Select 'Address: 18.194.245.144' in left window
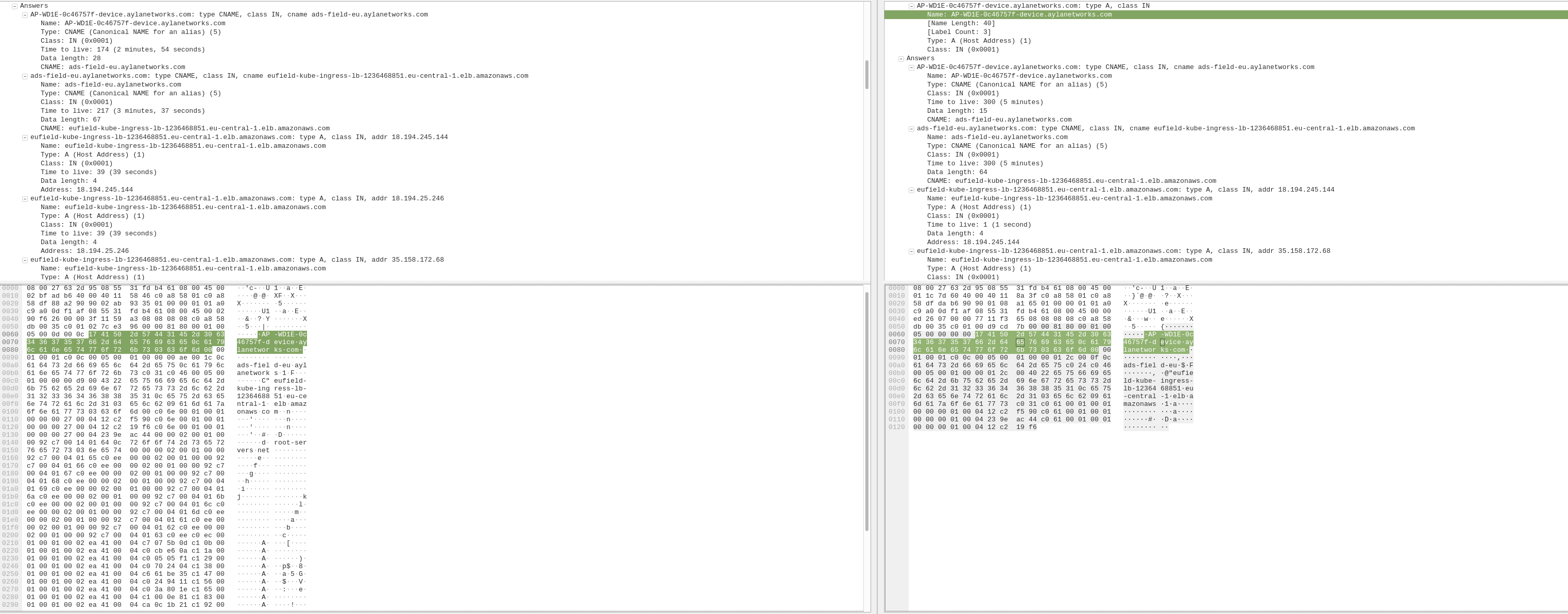The width and height of the screenshot is (1568, 614). tap(87, 190)
